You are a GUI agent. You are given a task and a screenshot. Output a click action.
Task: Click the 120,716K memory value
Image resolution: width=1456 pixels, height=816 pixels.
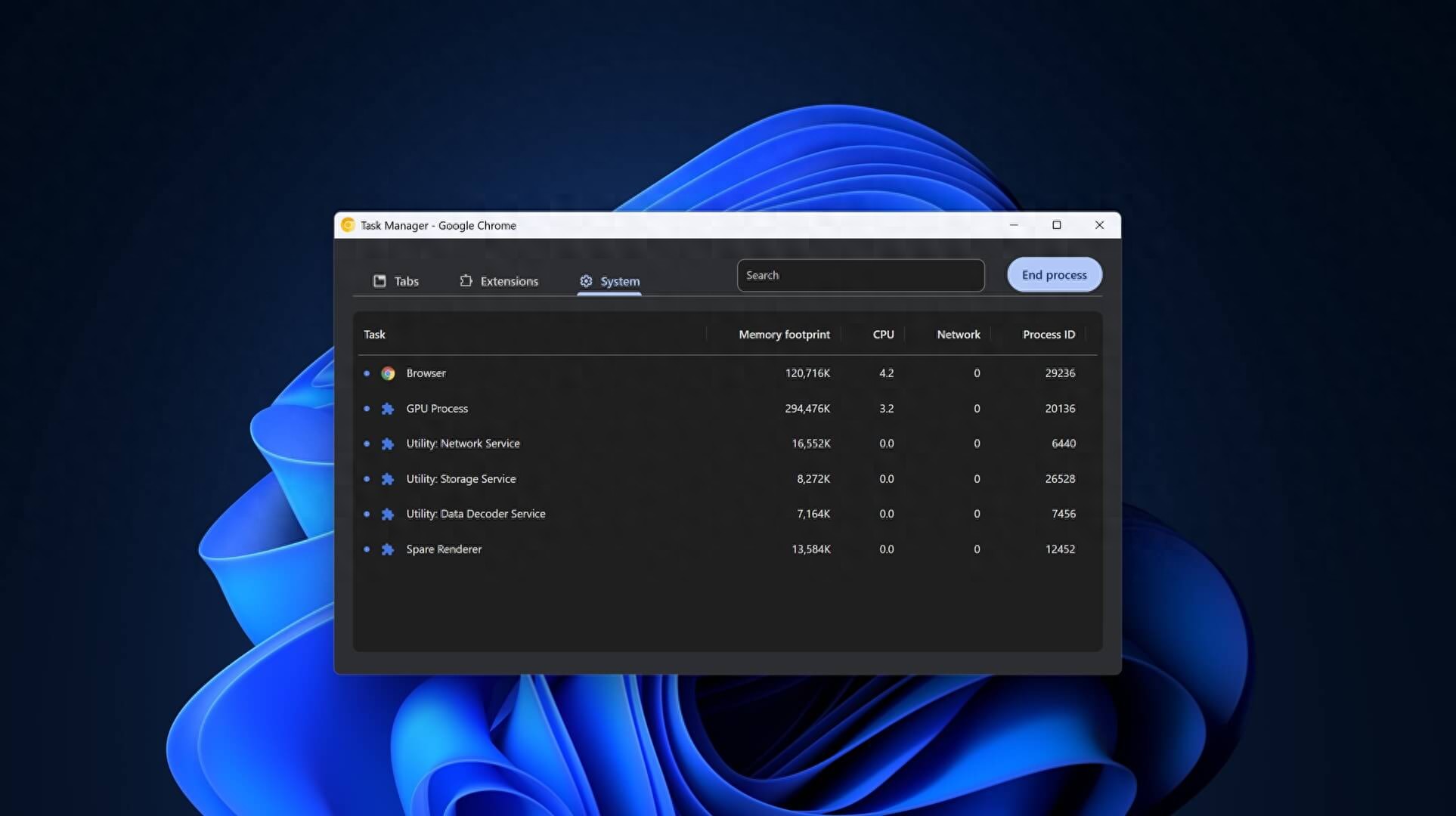click(x=807, y=373)
